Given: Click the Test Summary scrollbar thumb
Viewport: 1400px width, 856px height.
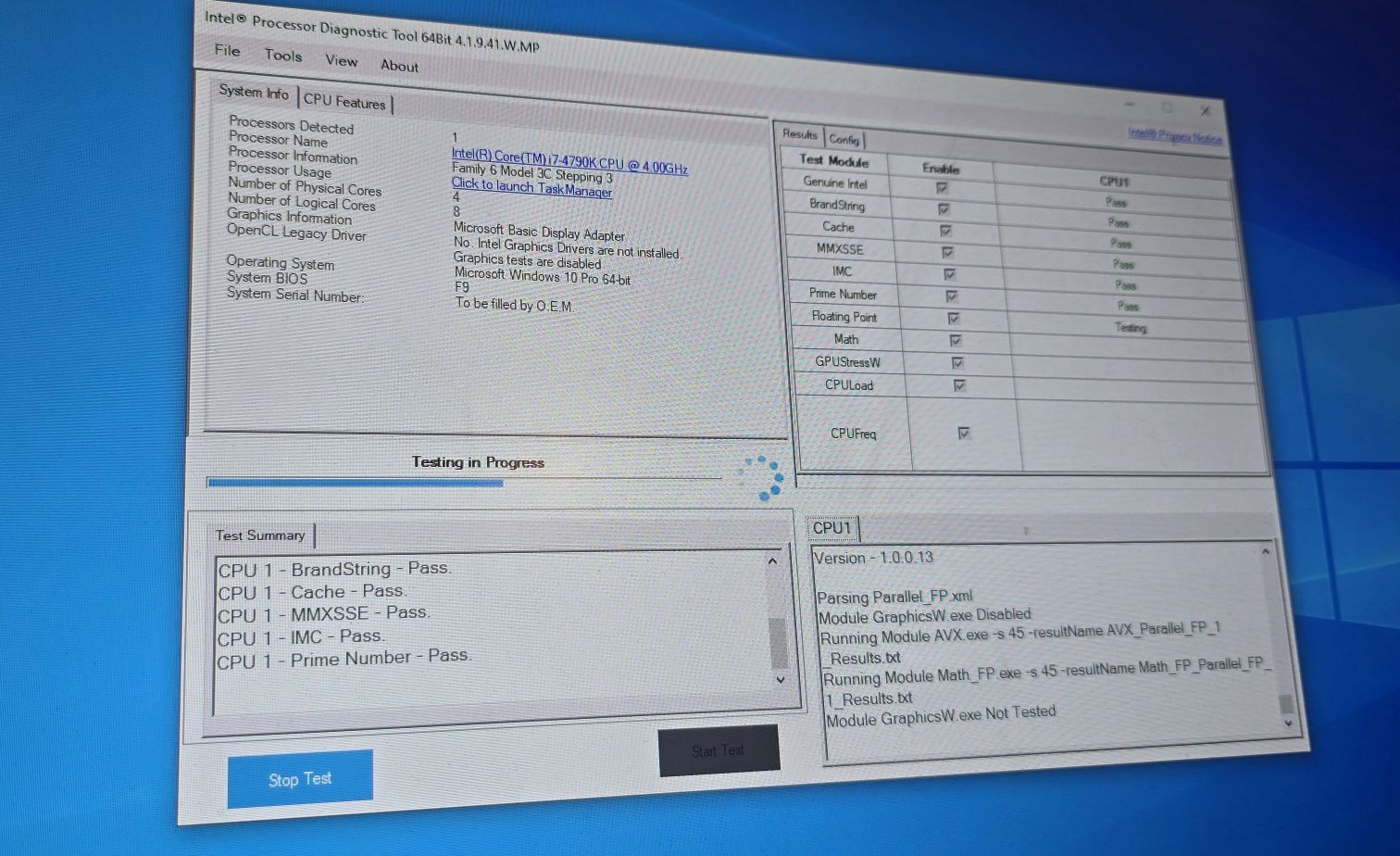Looking at the screenshot, I should click(x=778, y=642).
